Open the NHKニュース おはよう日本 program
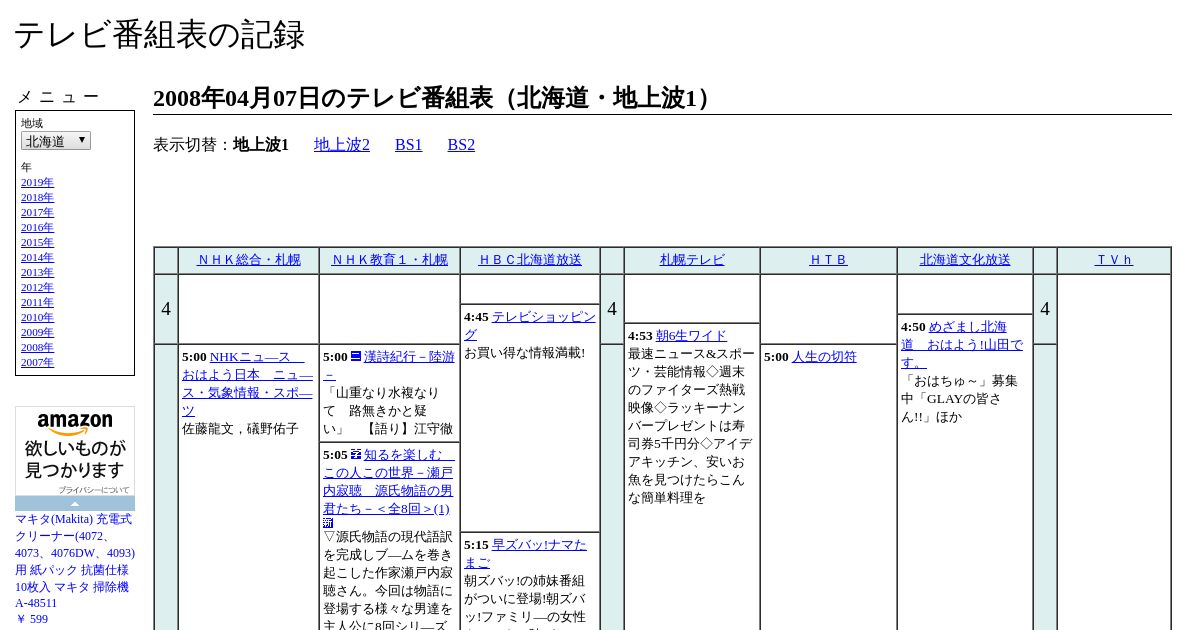The width and height of the screenshot is (1200, 630). pyautogui.click(x=247, y=384)
